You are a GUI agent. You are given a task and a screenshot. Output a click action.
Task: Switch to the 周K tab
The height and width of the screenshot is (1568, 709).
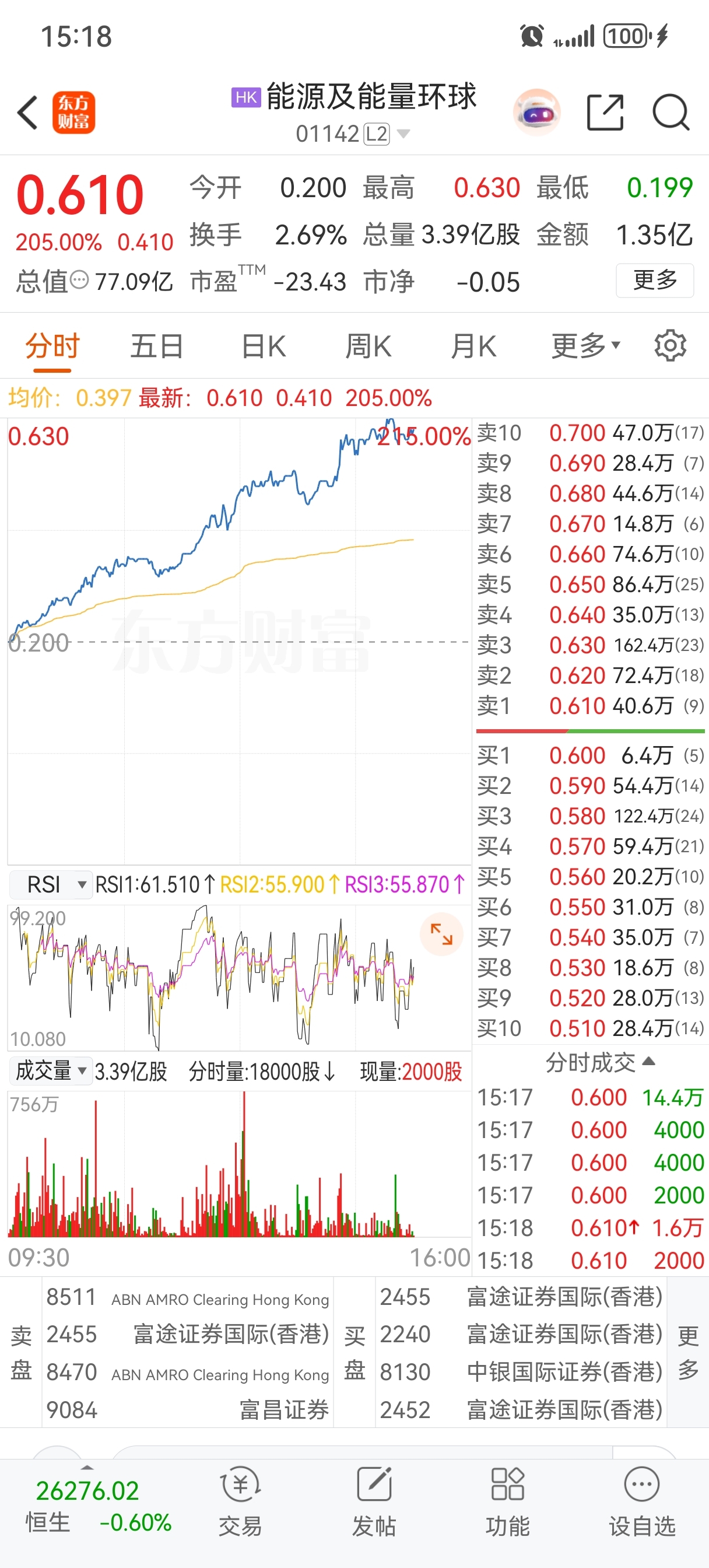click(x=368, y=346)
